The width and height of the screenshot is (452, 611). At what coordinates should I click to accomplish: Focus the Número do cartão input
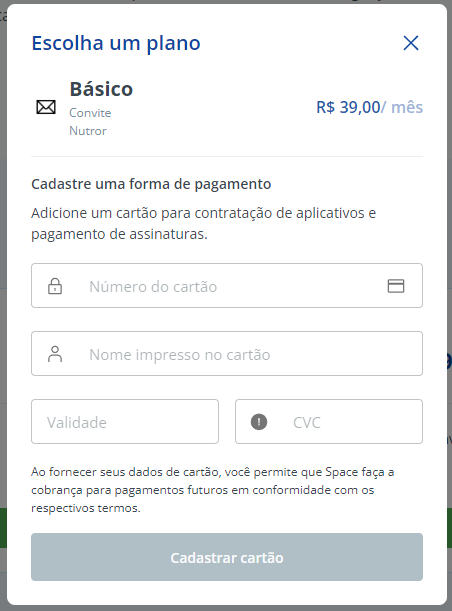pos(227,286)
